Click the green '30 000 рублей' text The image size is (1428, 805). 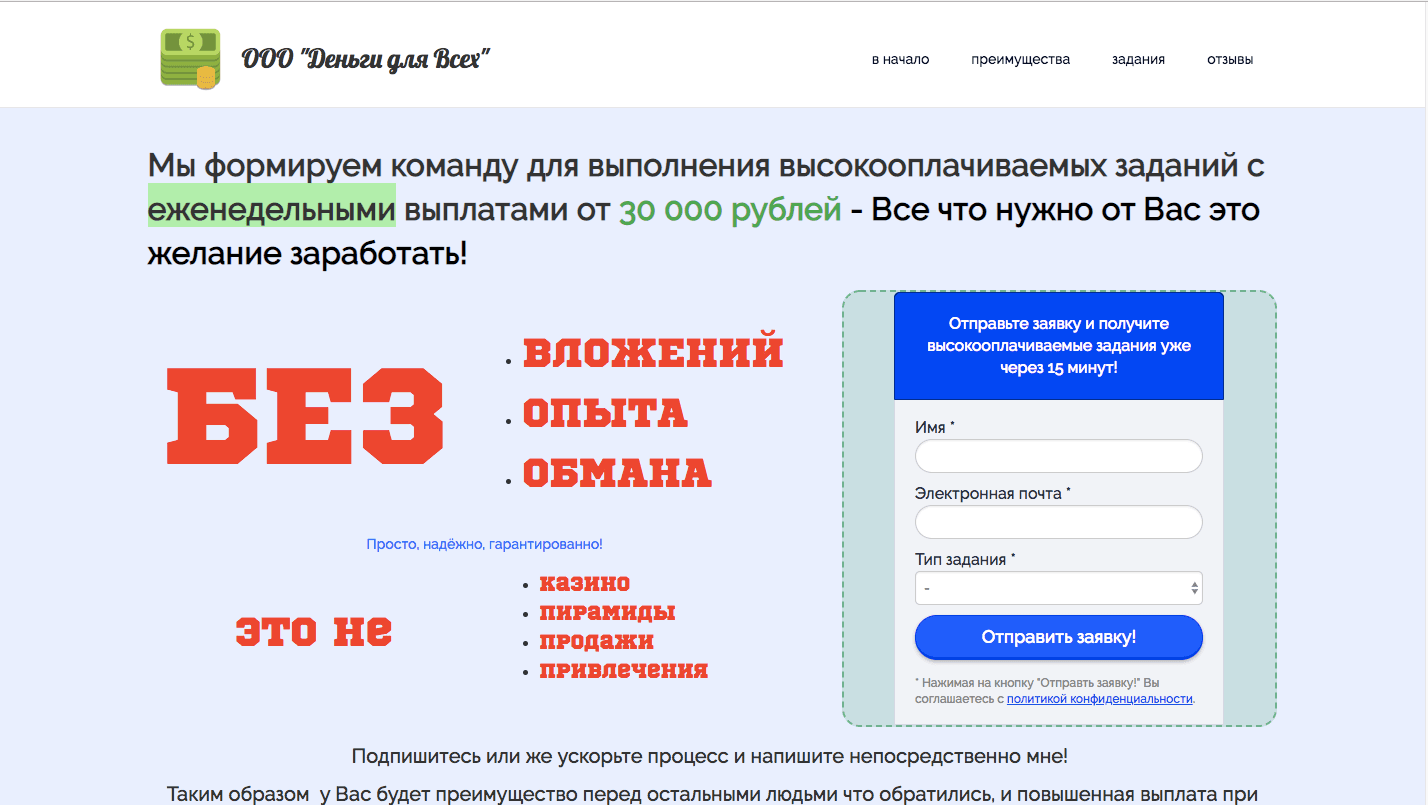[730, 209]
